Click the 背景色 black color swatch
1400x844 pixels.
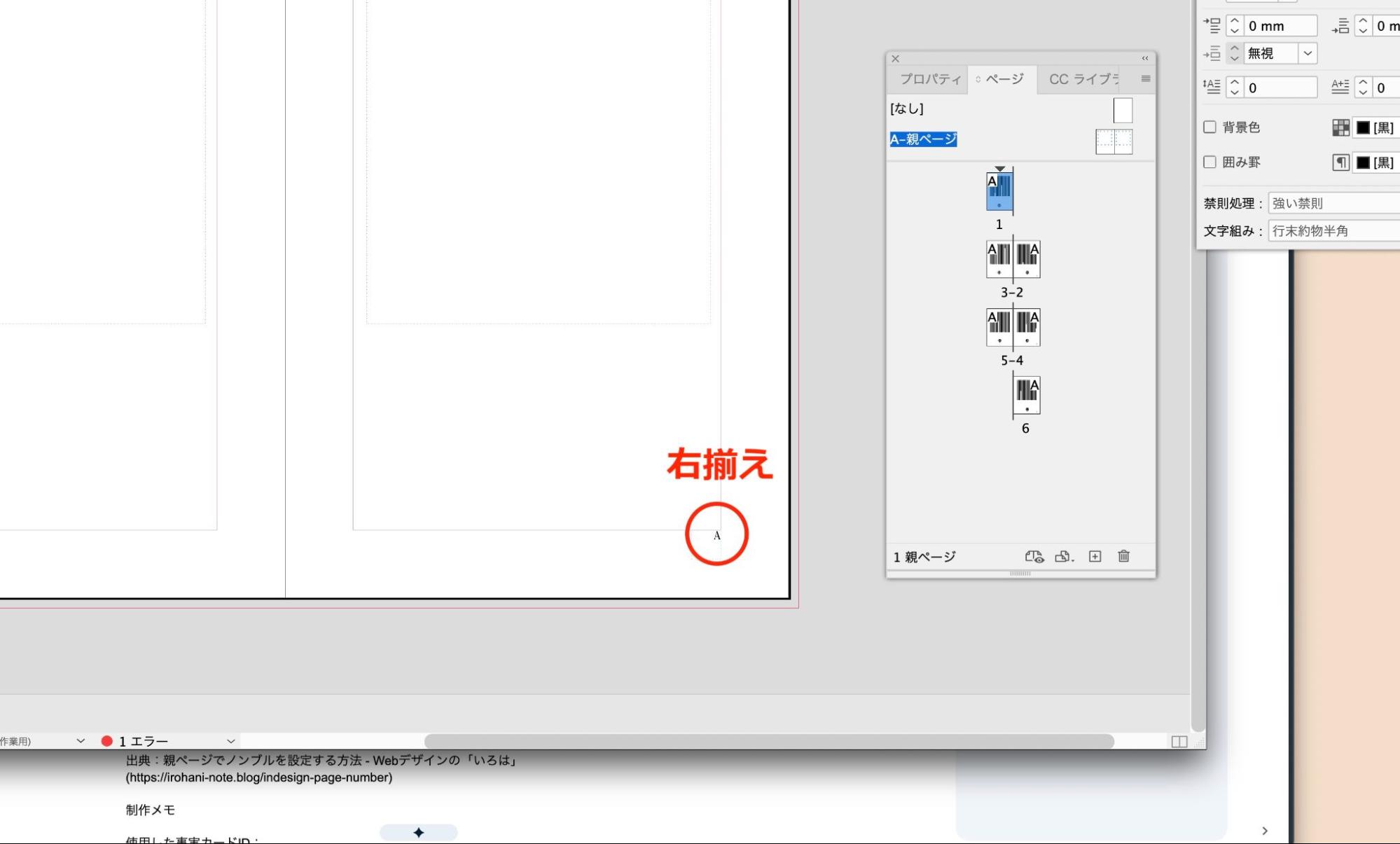[x=1363, y=127]
